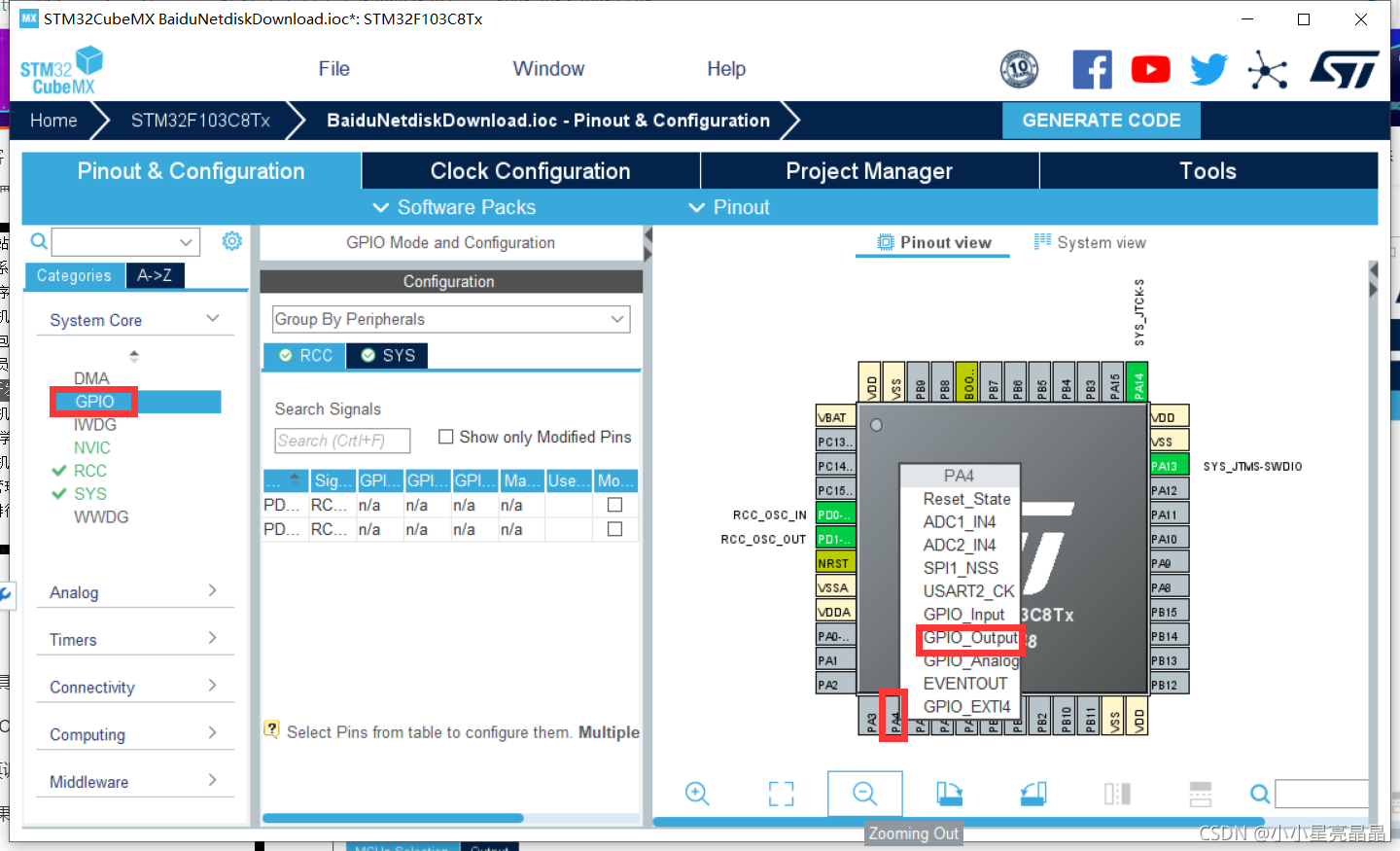
Task: Switch to Project Manager tab
Action: (x=869, y=171)
